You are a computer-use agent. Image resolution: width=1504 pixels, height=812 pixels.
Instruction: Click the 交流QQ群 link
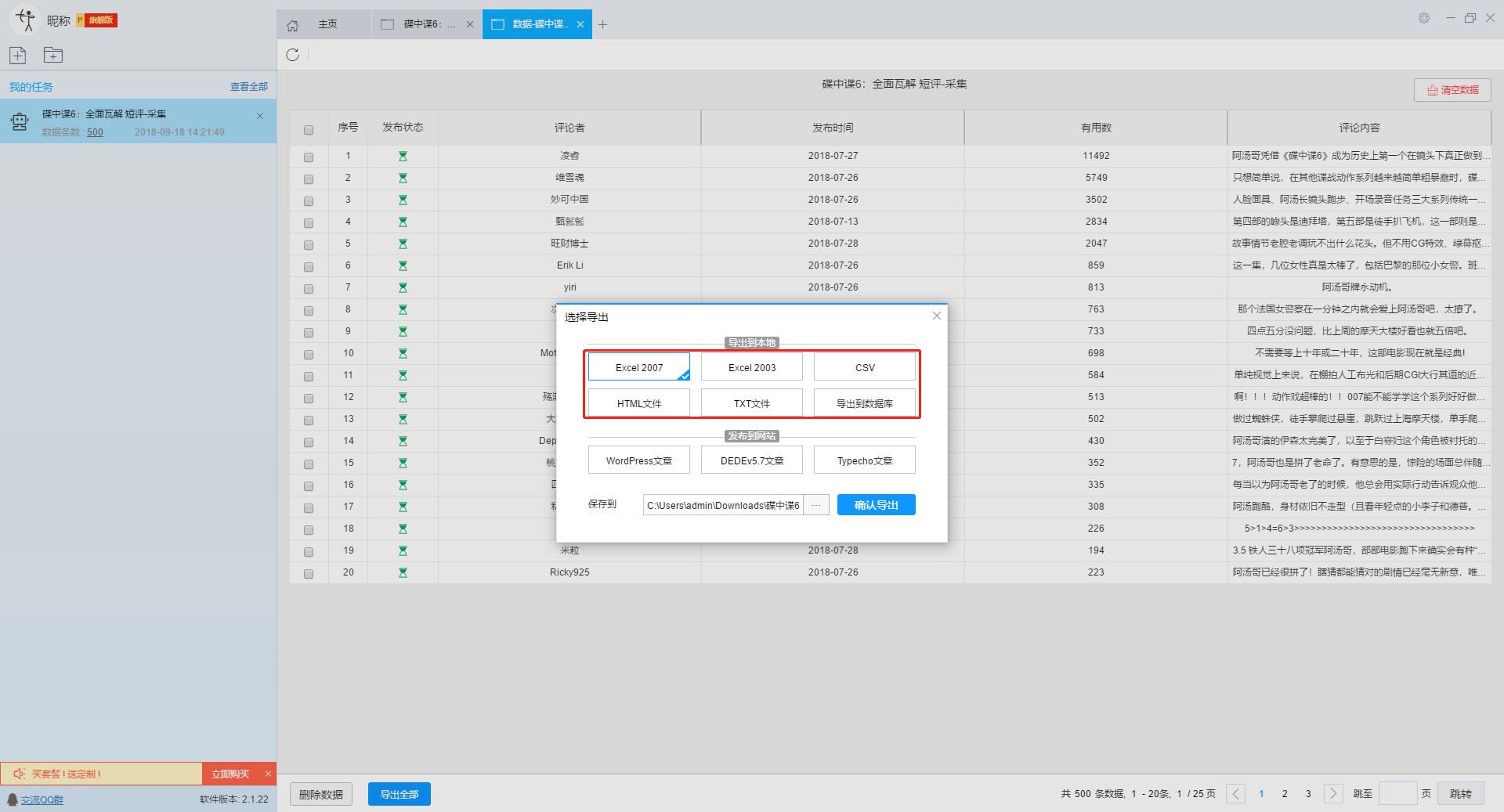[42, 799]
